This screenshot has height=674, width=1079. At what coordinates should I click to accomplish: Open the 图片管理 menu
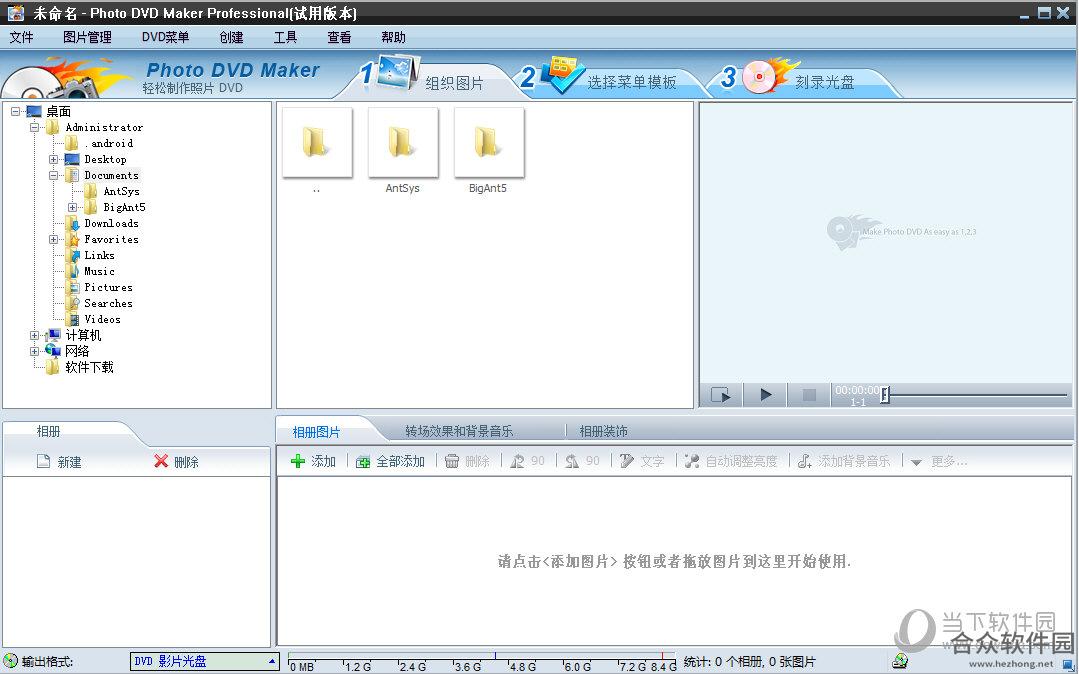click(x=87, y=37)
